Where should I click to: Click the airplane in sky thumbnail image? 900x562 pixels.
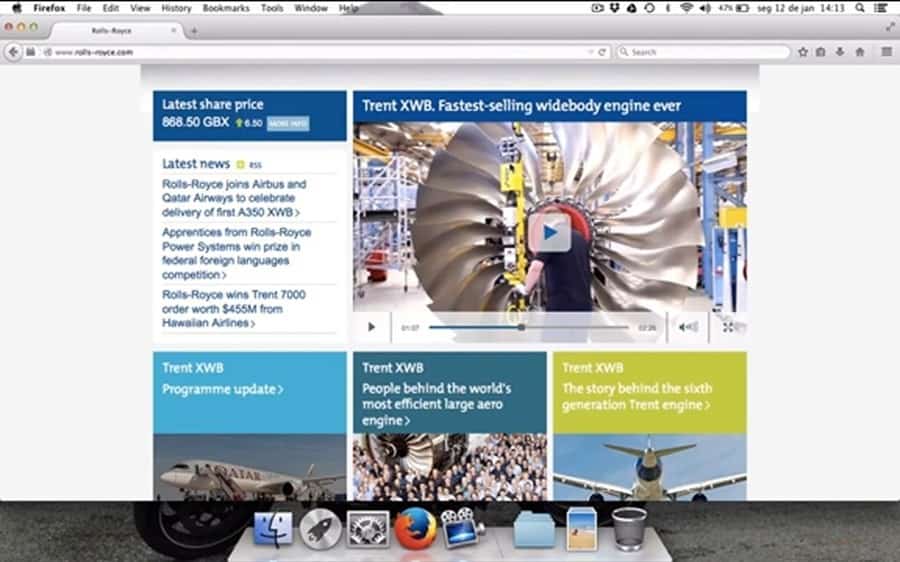[x=650, y=467]
